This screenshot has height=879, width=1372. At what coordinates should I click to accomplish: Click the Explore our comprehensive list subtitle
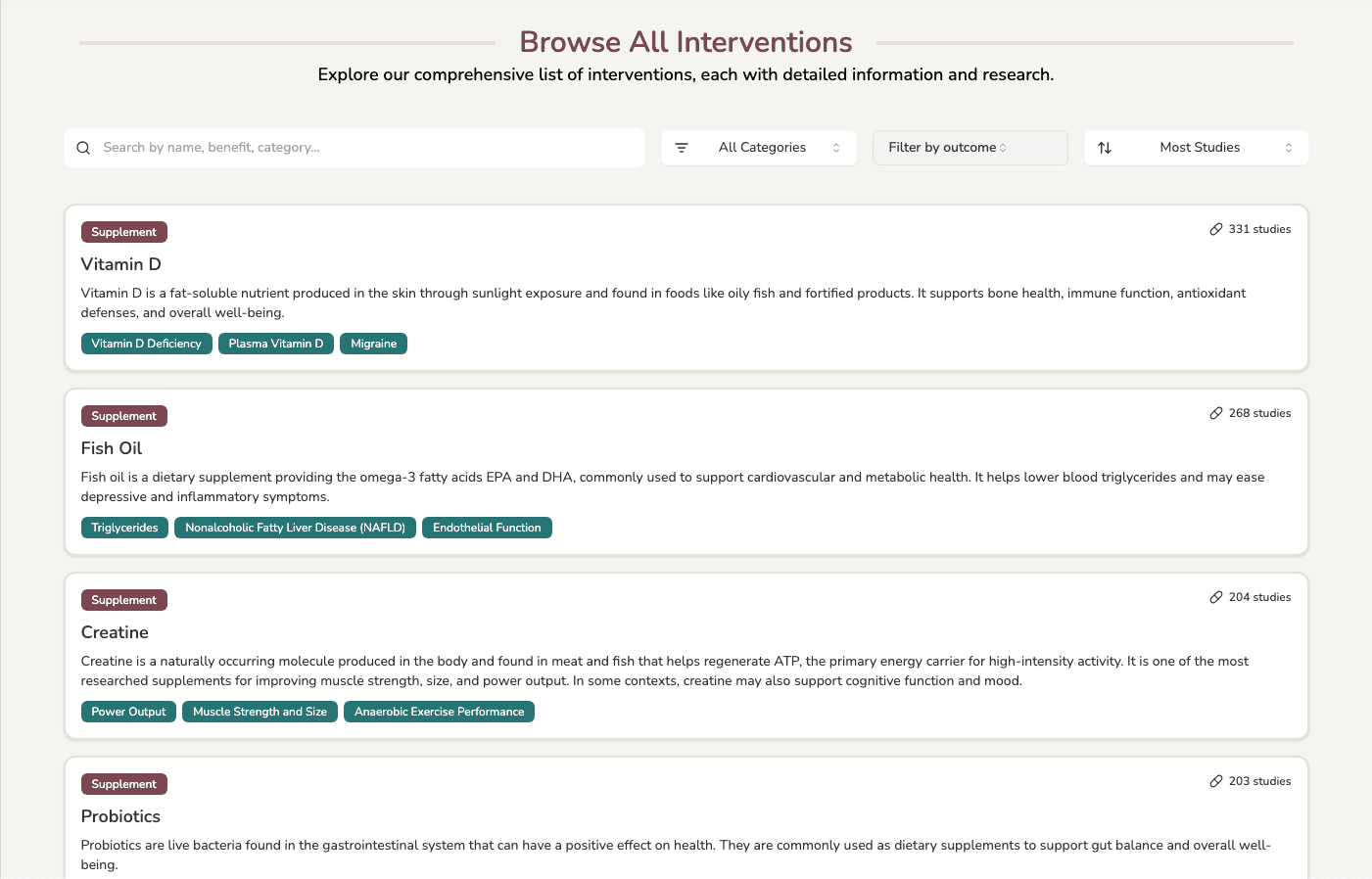point(686,74)
